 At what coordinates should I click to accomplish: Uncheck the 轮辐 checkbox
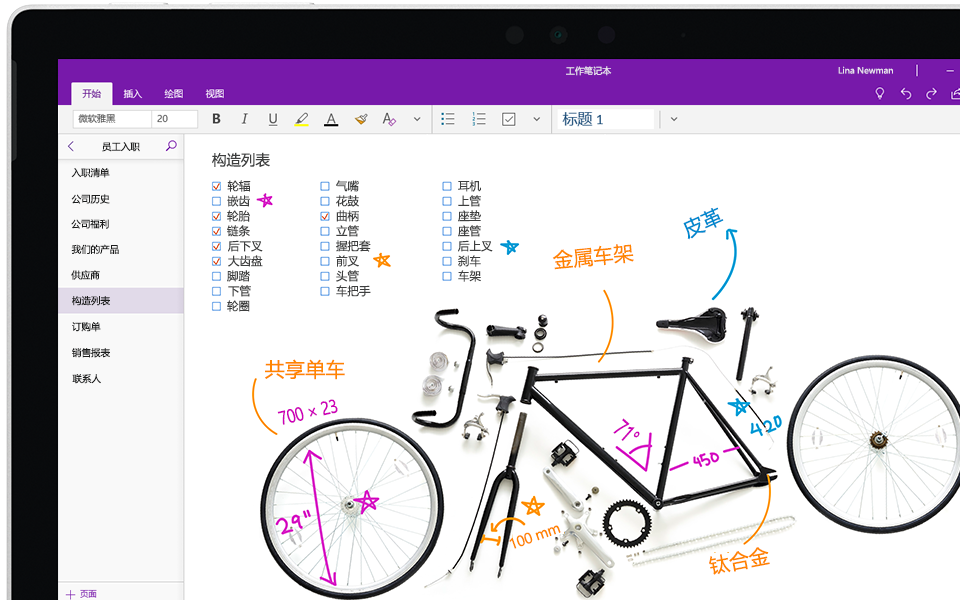pos(216,186)
